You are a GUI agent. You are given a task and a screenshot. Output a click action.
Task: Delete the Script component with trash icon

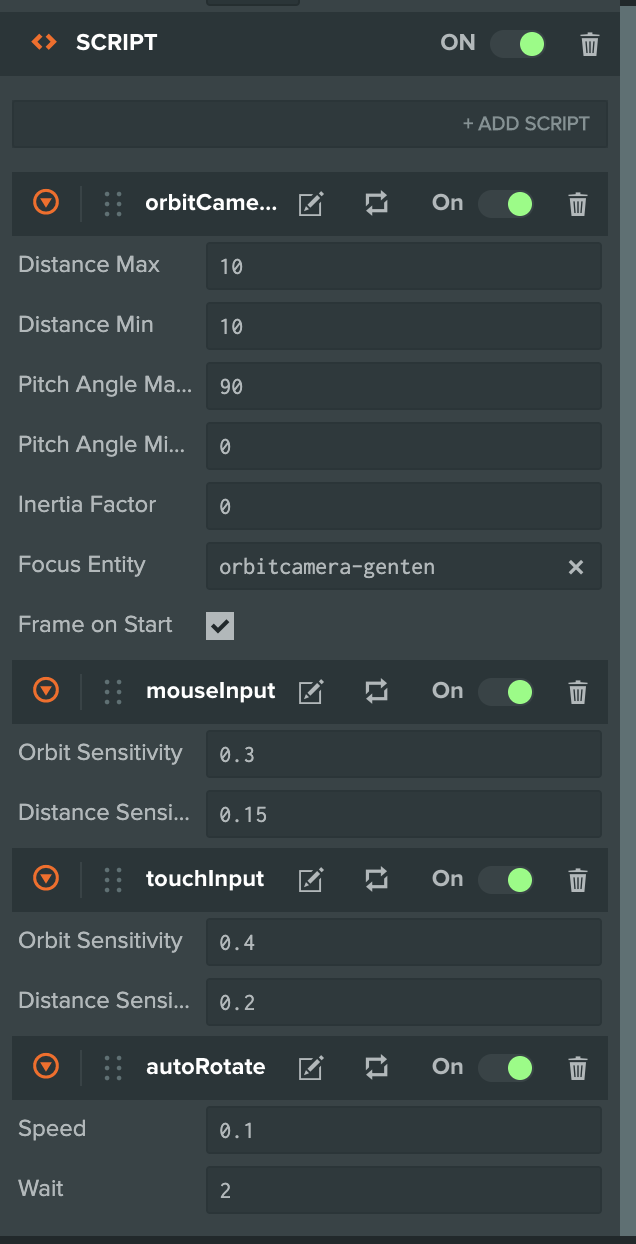tap(590, 44)
